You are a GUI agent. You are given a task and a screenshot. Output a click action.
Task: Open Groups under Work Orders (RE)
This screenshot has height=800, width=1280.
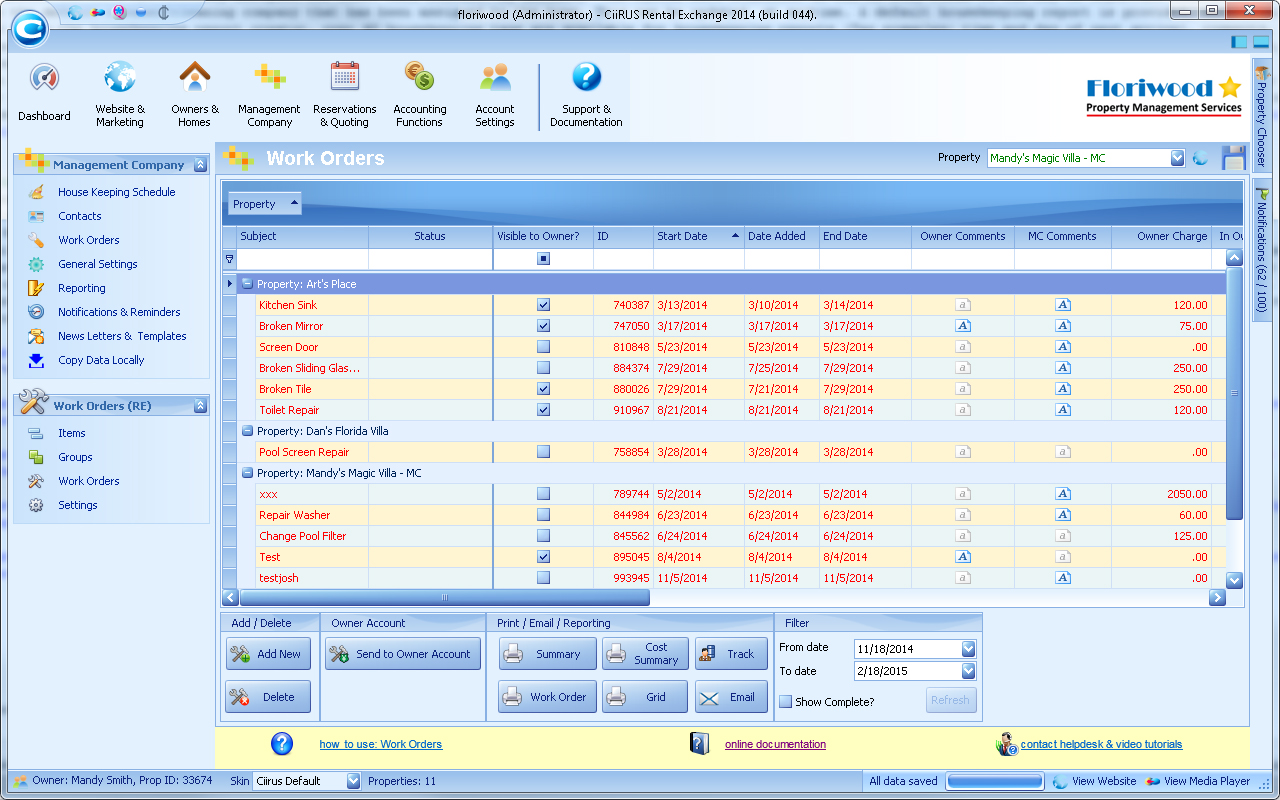[x=75, y=457]
